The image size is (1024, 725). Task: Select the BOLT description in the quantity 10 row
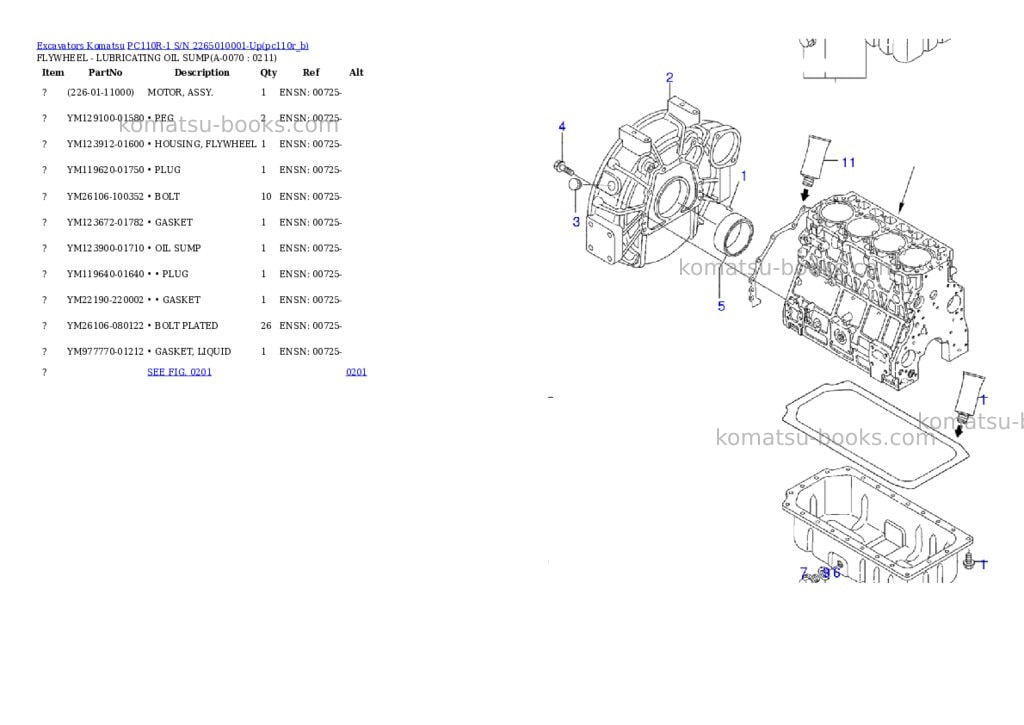pos(167,197)
